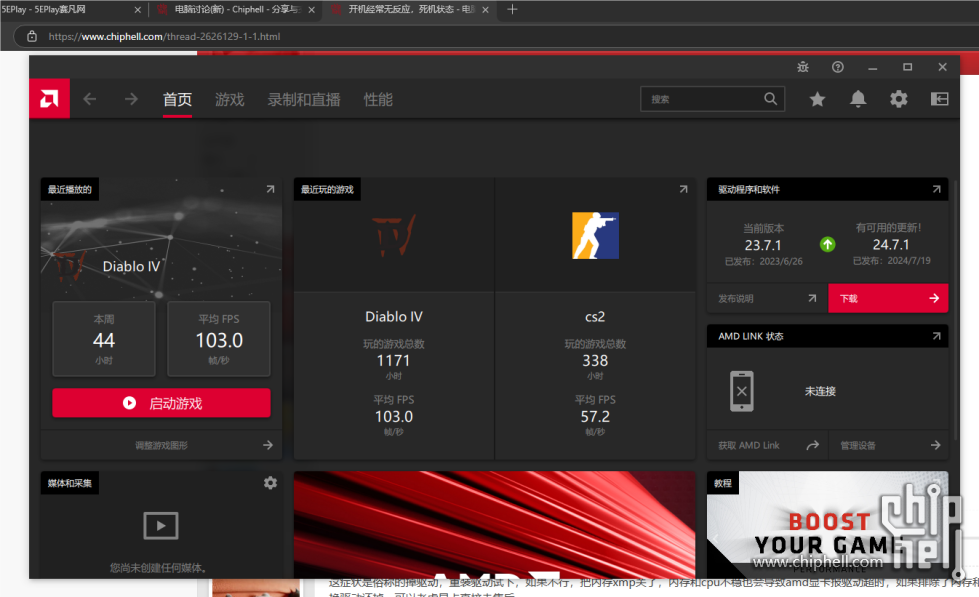
Task: Click the green update arrow icon
Action: point(828,244)
